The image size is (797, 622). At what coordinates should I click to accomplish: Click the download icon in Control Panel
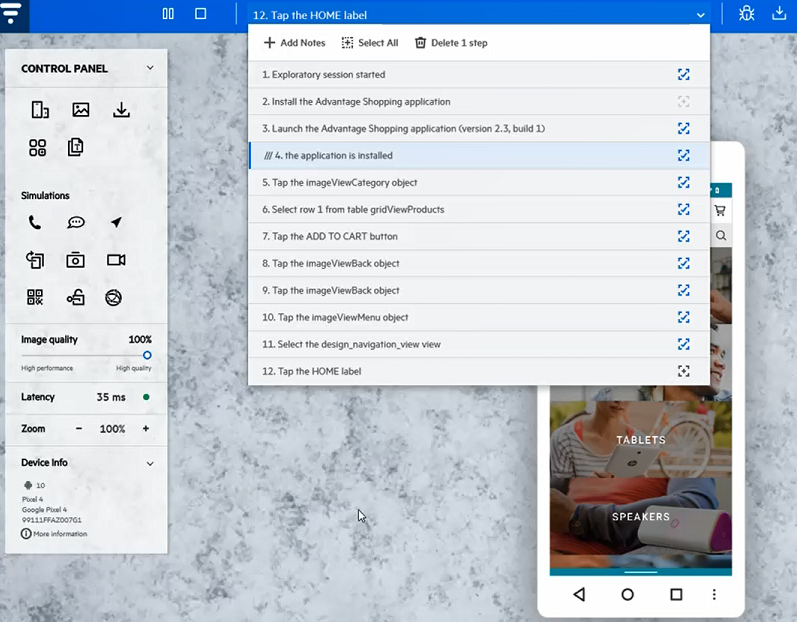pos(121,110)
